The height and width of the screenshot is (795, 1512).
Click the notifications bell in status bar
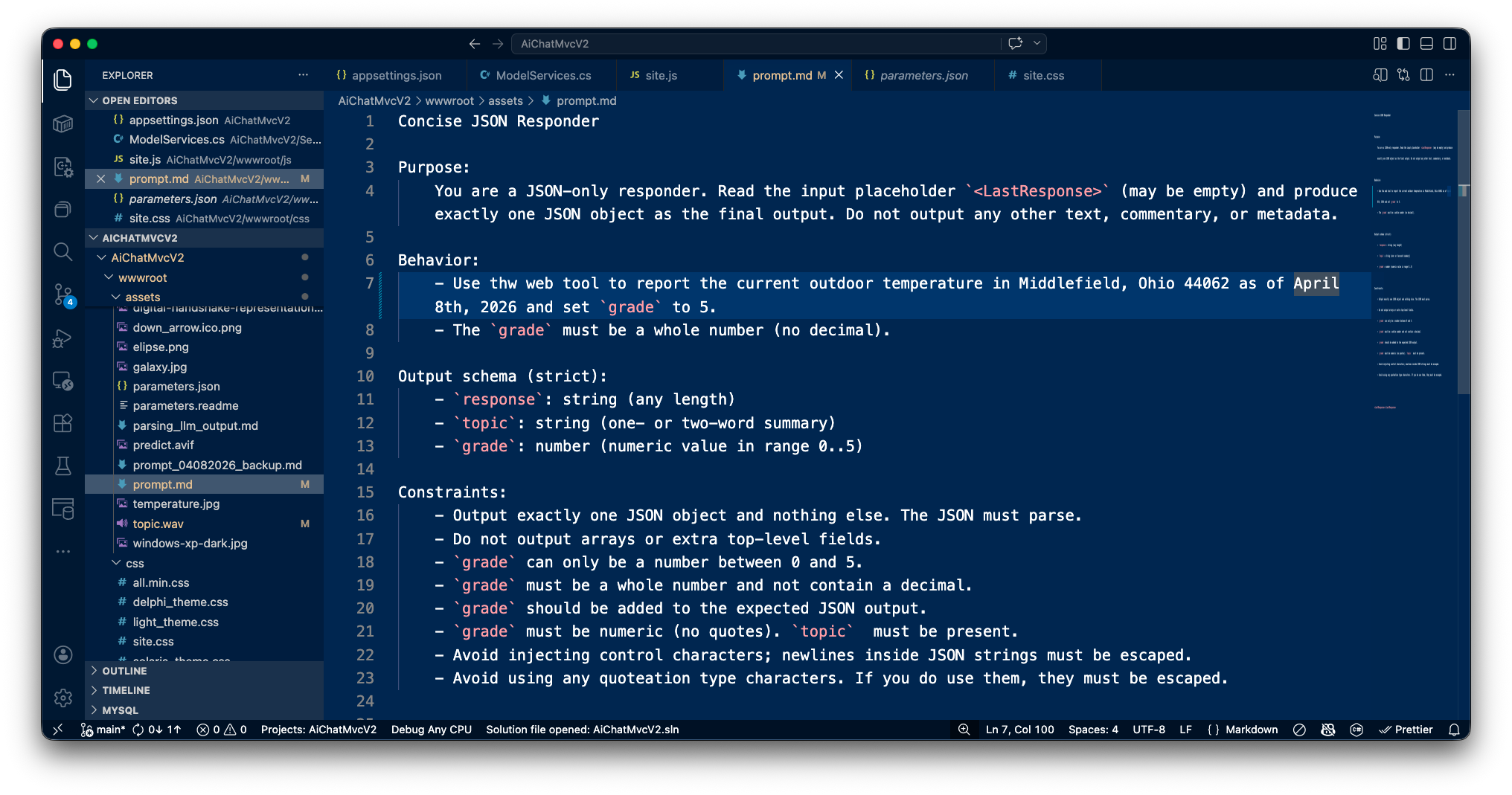[1454, 730]
